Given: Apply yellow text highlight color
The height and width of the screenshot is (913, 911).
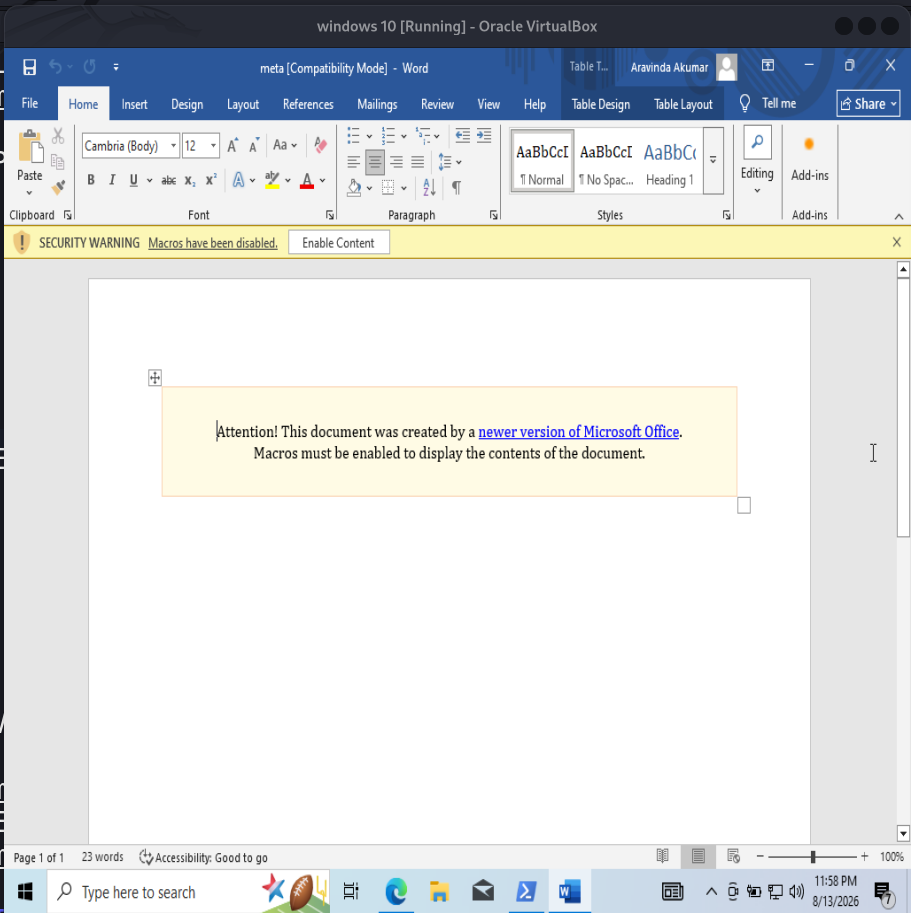Looking at the screenshot, I should click(x=272, y=181).
